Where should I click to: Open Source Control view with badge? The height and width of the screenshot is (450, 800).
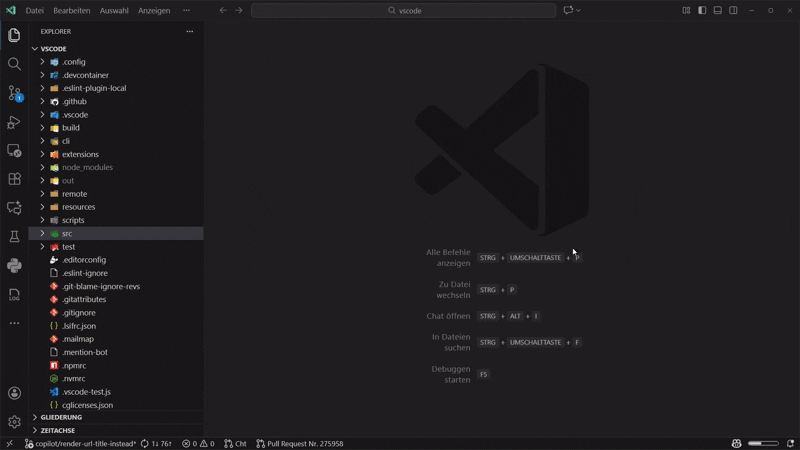[15, 93]
